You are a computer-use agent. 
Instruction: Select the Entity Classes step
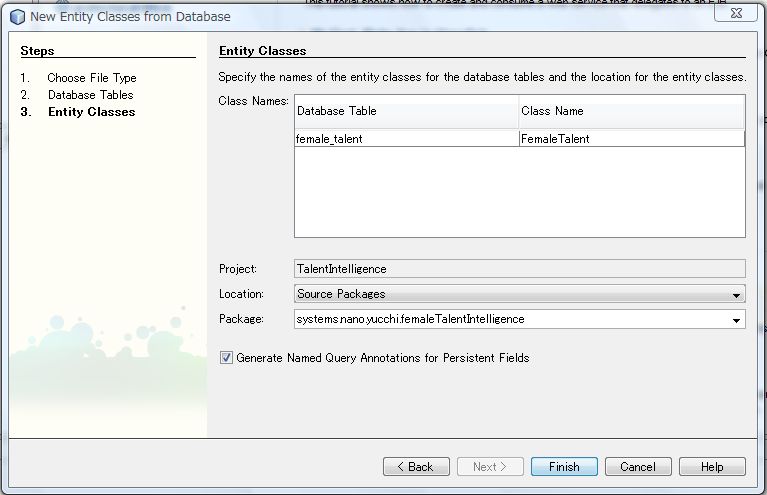click(91, 112)
